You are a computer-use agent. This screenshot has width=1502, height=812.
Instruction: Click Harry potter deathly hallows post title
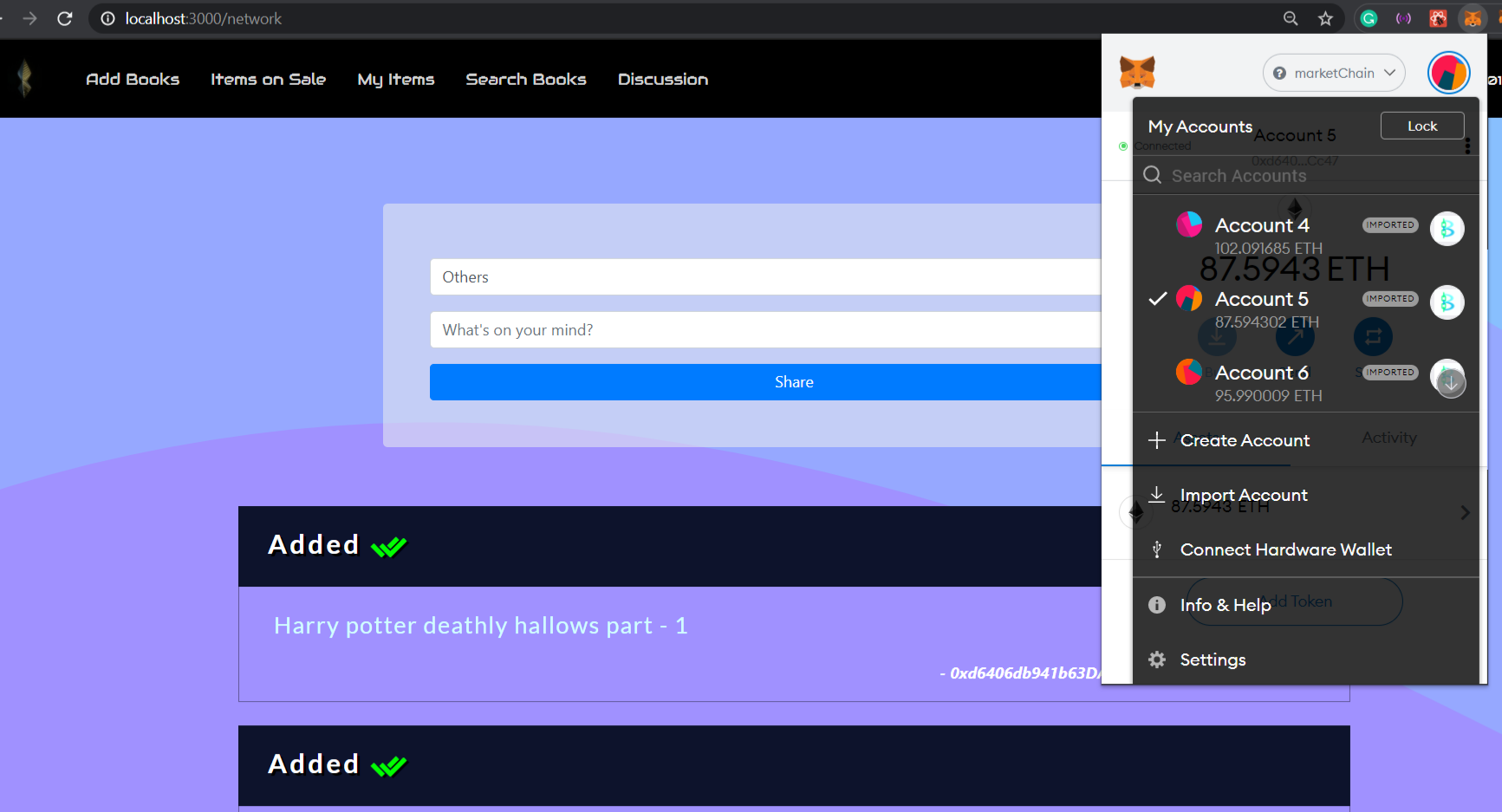pos(481,626)
